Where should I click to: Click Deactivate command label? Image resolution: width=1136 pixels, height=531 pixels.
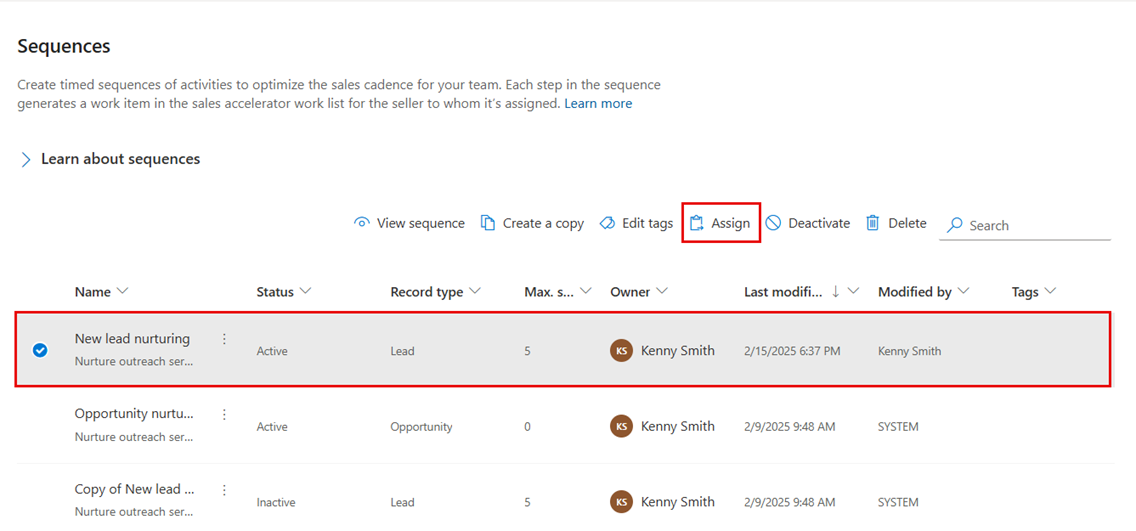819,223
